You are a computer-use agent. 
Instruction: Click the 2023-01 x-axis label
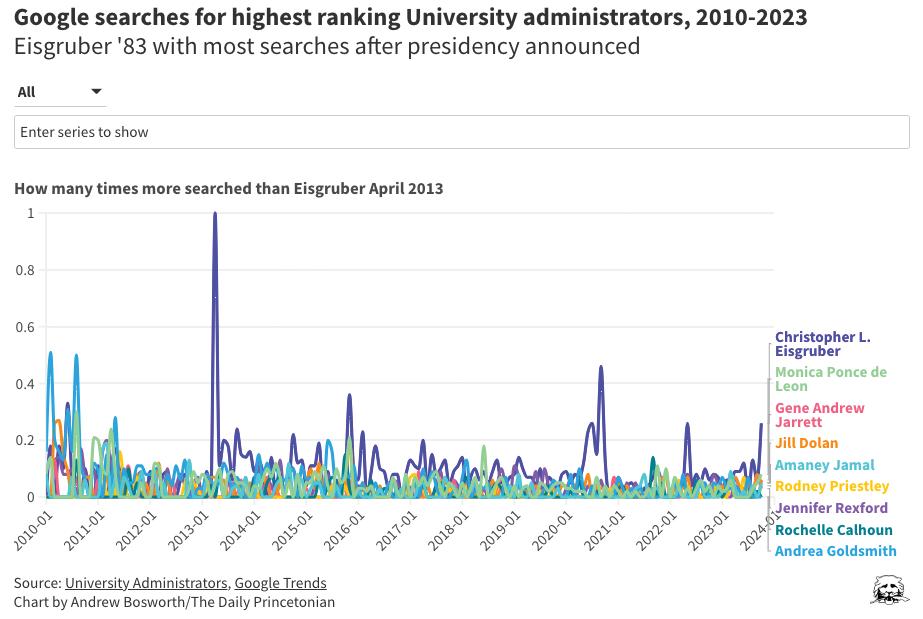click(x=708, y=531)
